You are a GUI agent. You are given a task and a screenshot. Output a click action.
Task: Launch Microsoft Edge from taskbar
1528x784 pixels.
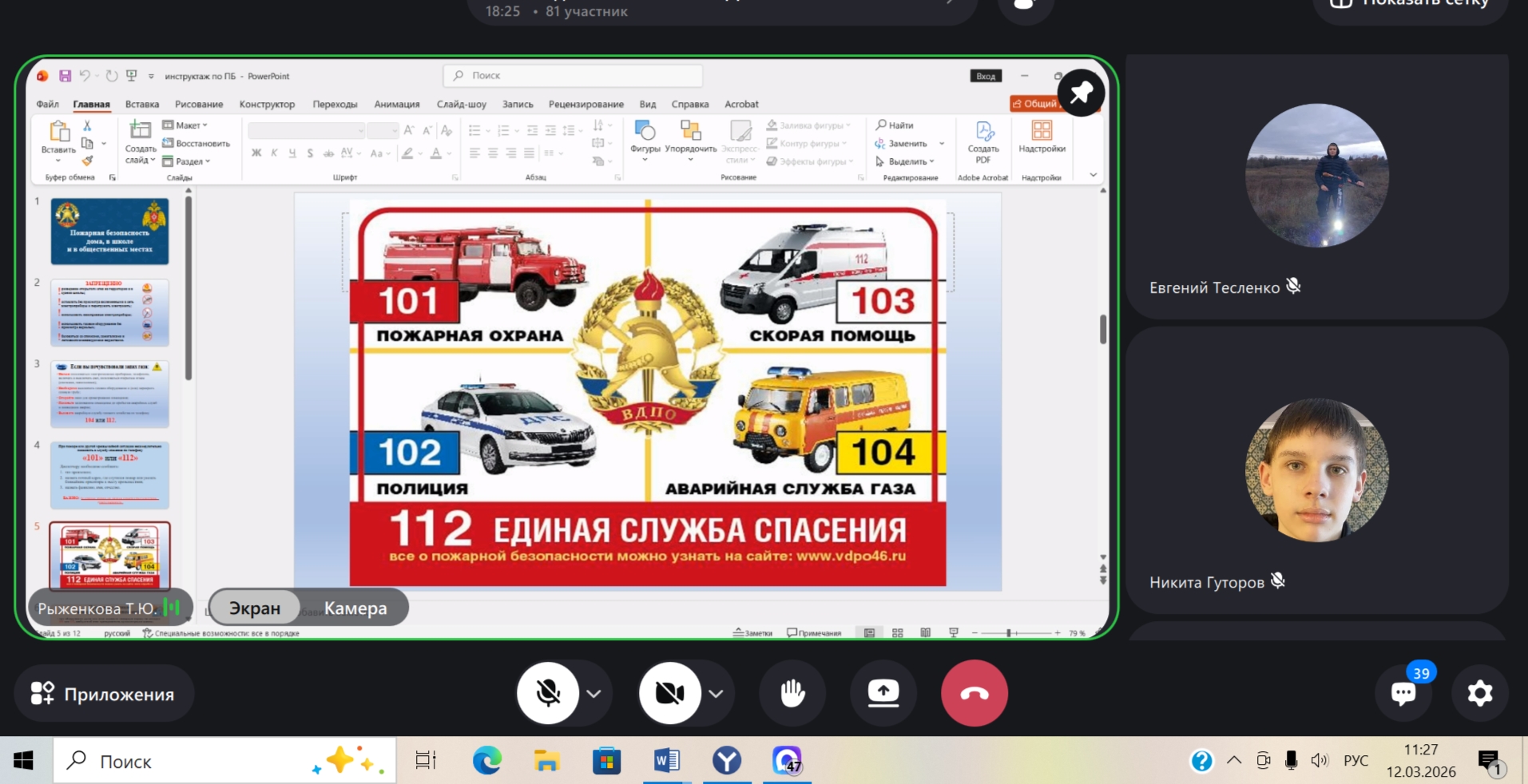pos(486,761)
